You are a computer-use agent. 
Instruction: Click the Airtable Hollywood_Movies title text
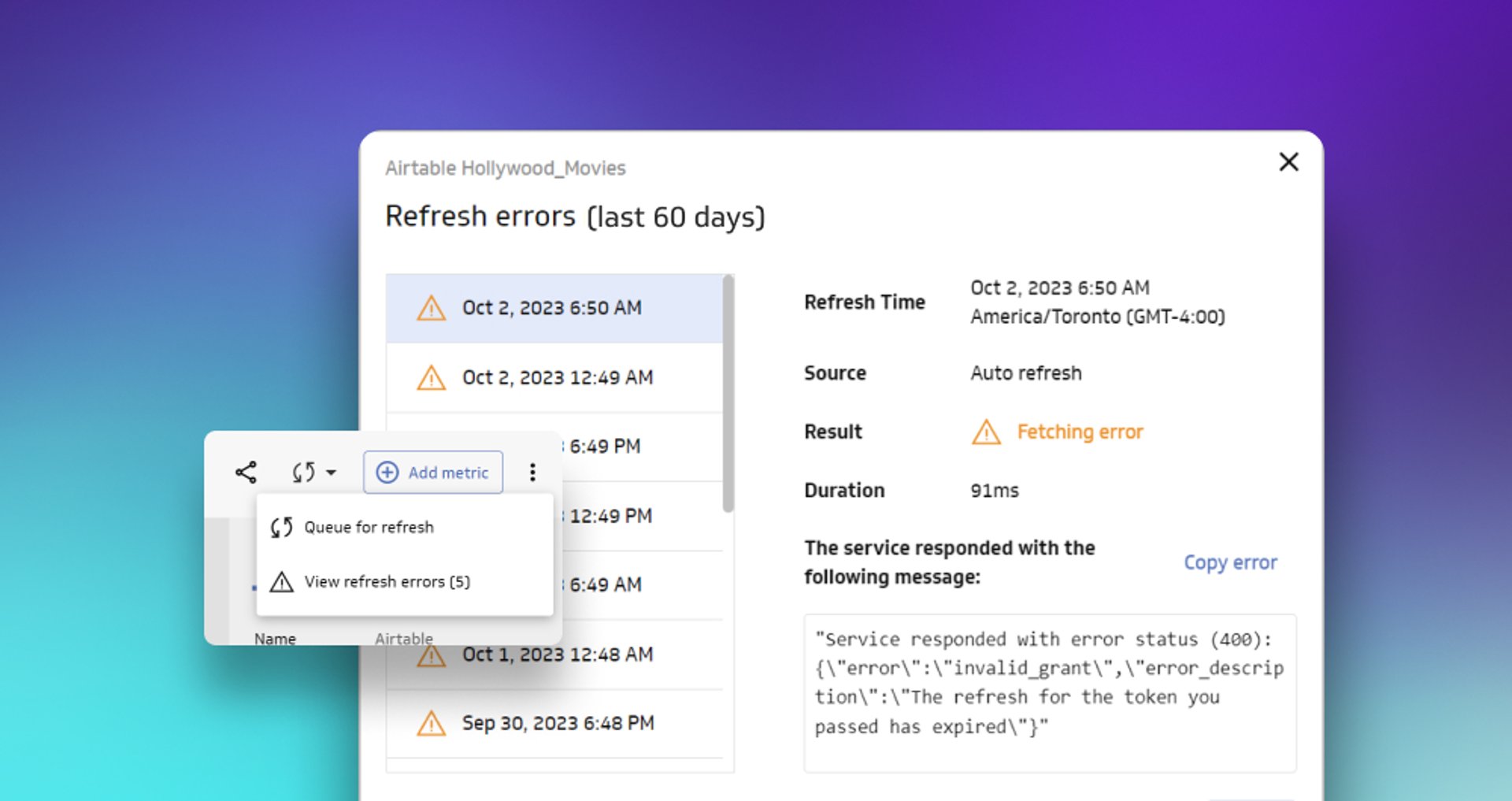click(x=505, y=168)
